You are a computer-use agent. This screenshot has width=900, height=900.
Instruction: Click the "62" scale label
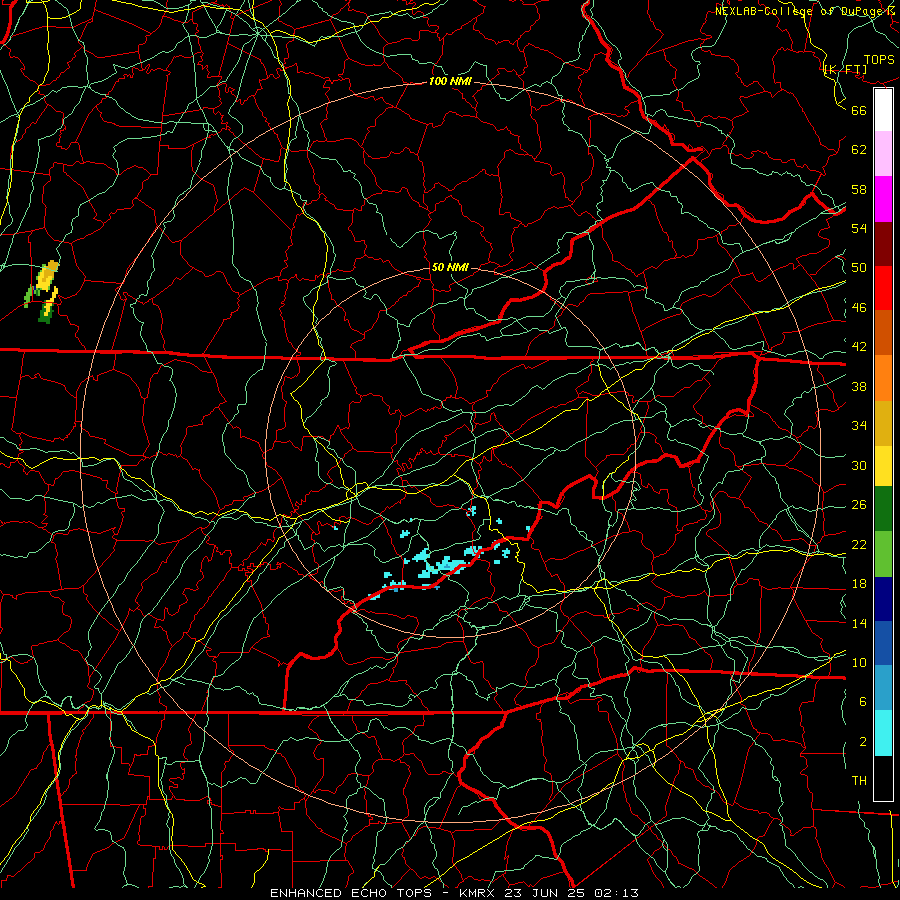(859, 150)
